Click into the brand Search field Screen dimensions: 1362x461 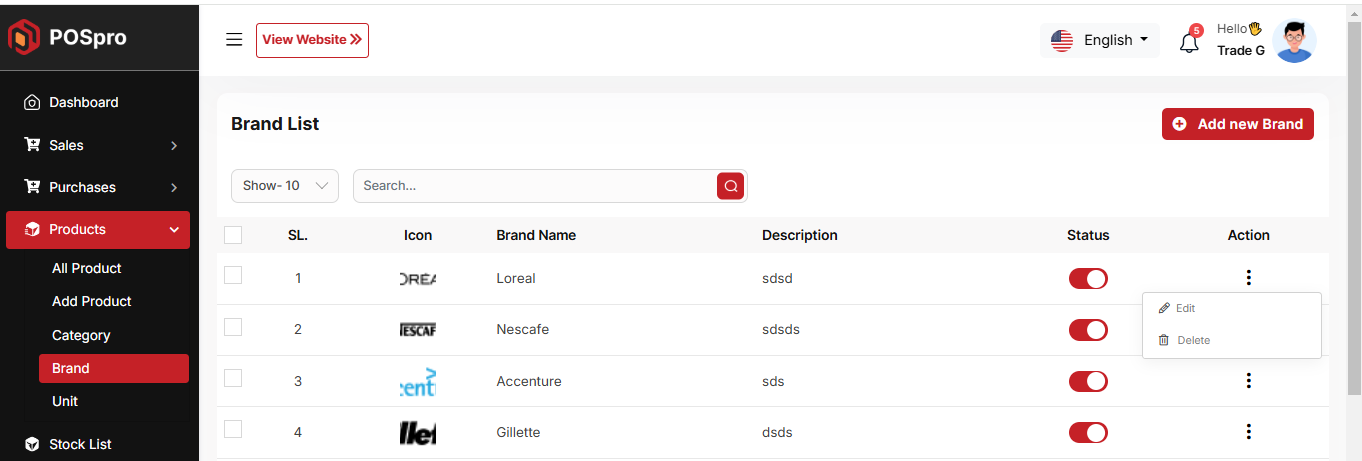[x=535, y=186]
